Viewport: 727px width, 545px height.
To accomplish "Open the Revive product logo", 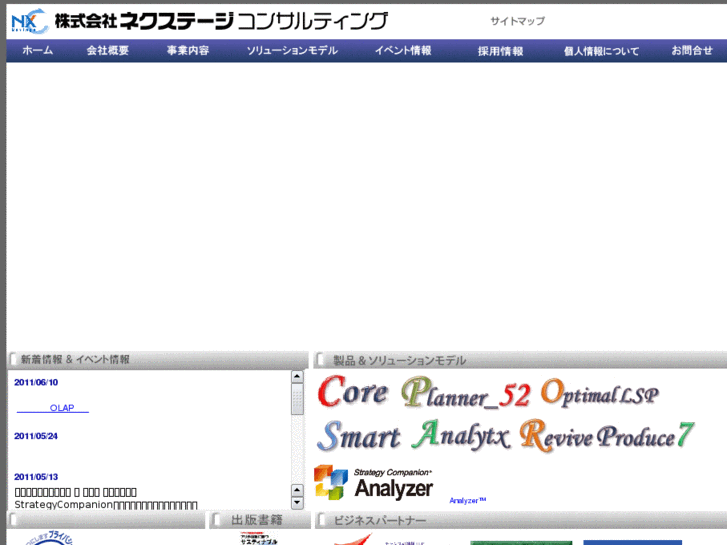I will [x=556, y=436].
